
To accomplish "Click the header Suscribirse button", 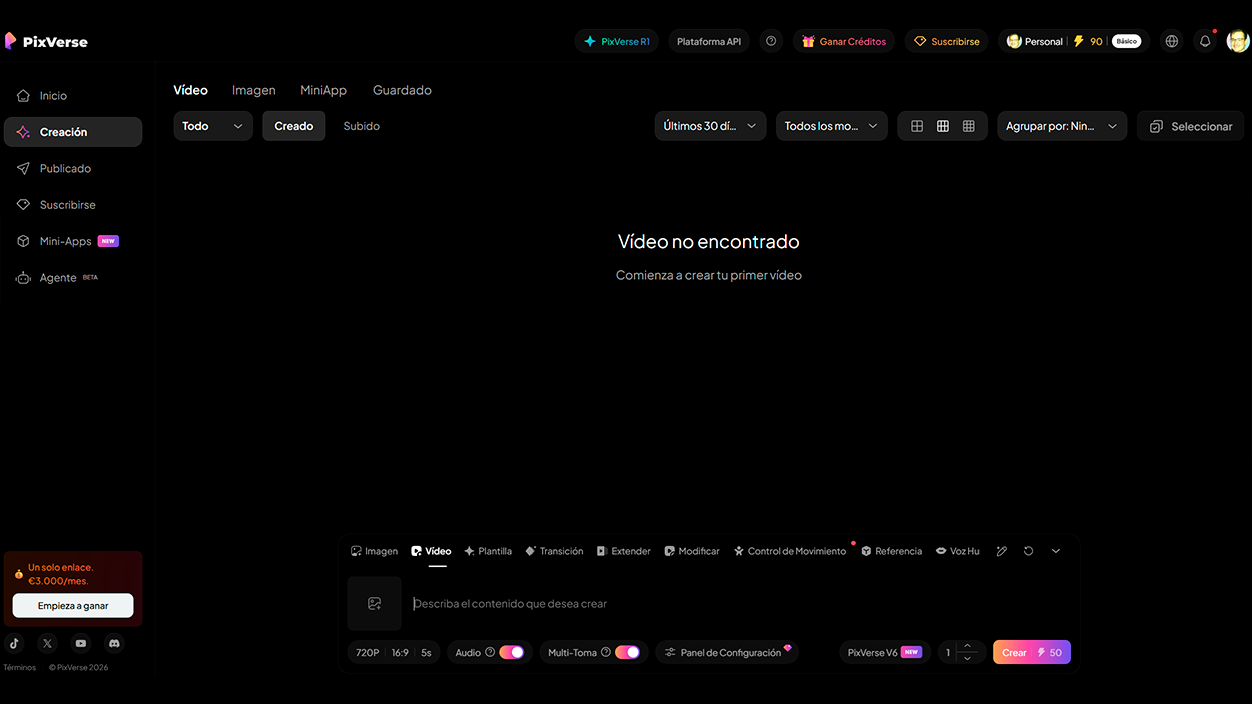I will tap(947, 41).
